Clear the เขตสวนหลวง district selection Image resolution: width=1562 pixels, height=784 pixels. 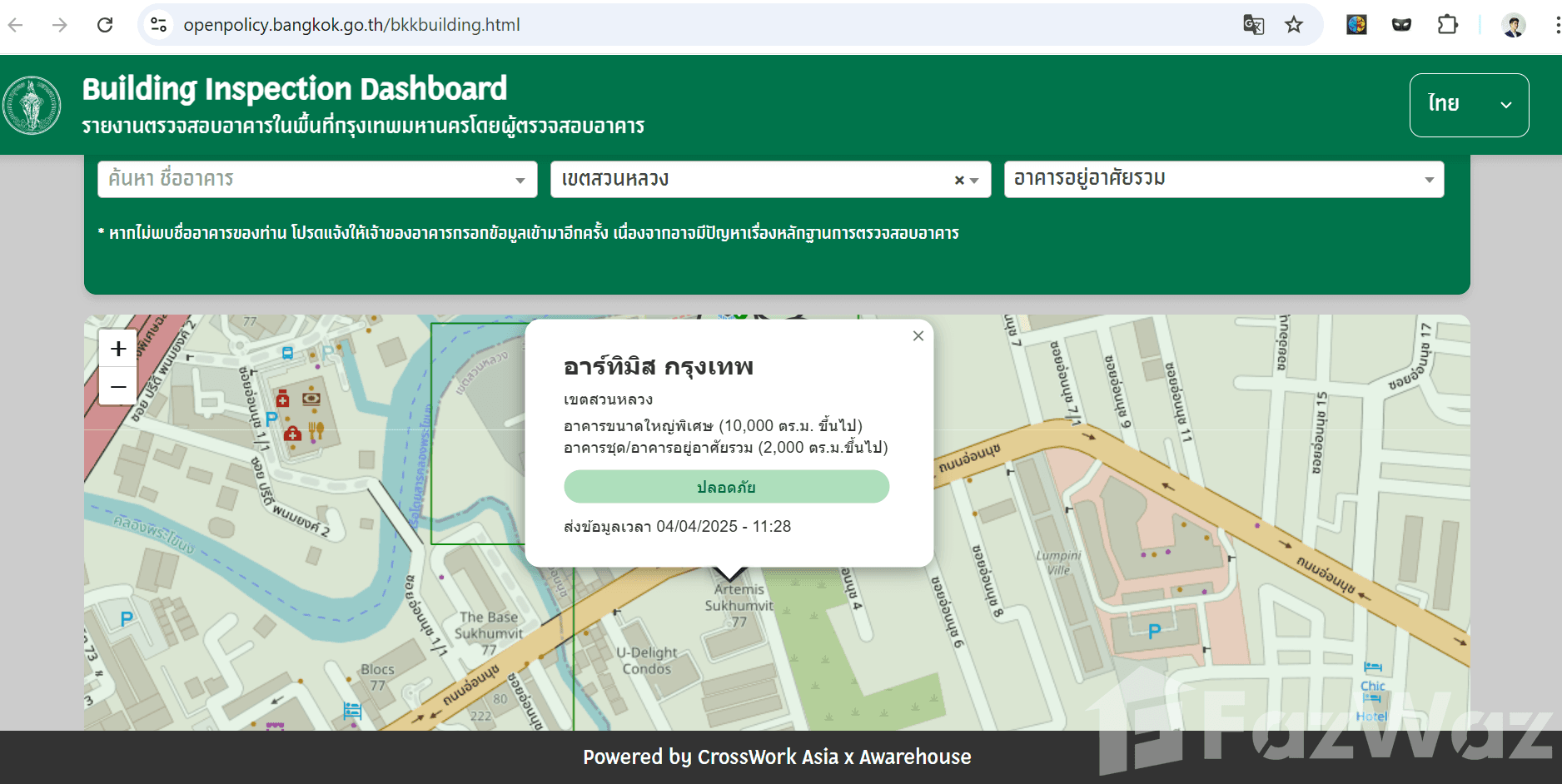click(959, 180)
